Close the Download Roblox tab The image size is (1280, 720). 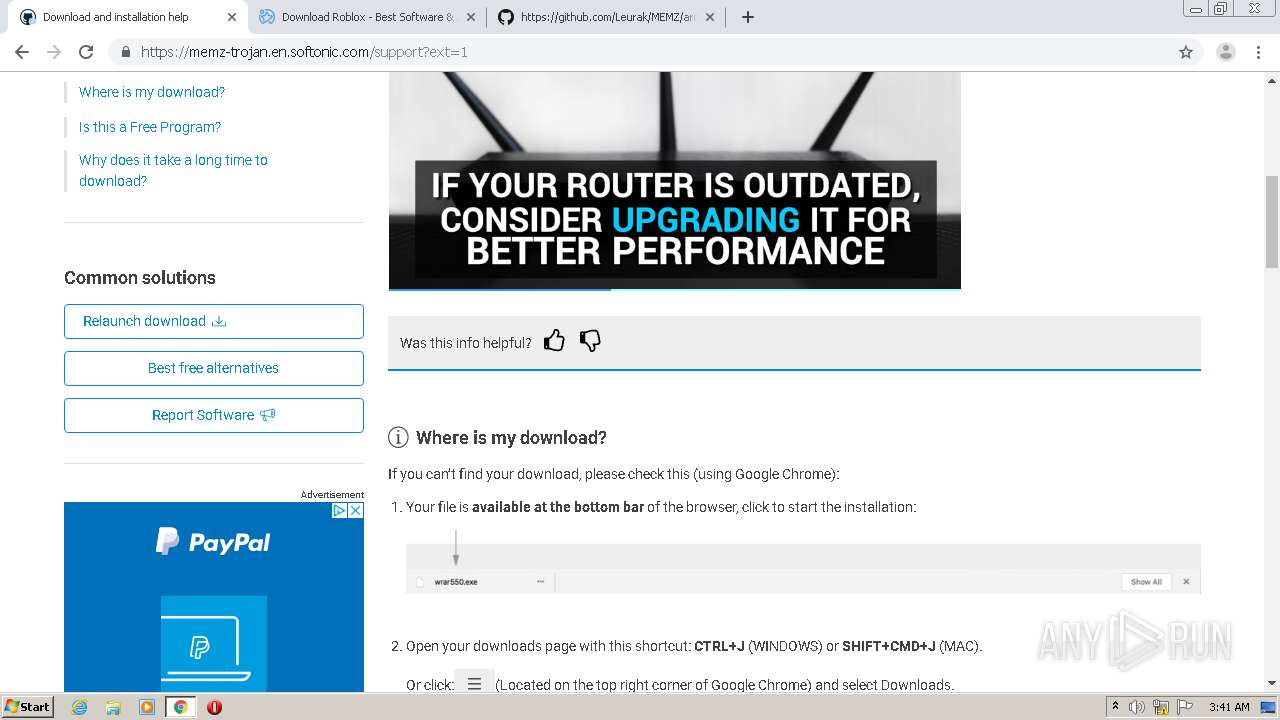point(472,17)
